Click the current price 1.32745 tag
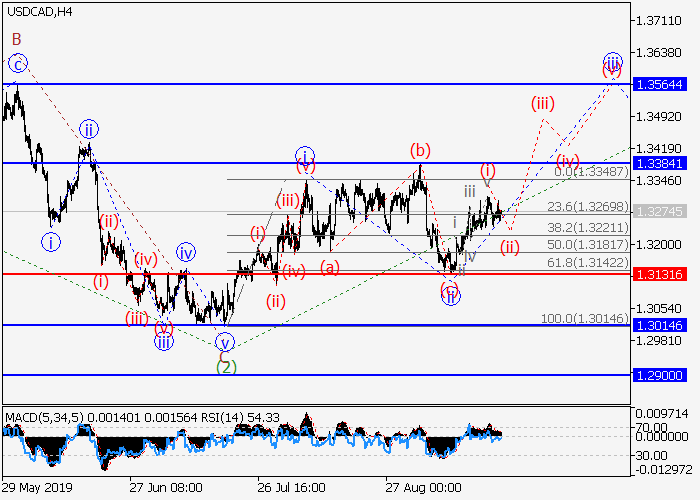The width and height of the screenshot is (700, 500). pyautogui.click(x=664, y=212)
